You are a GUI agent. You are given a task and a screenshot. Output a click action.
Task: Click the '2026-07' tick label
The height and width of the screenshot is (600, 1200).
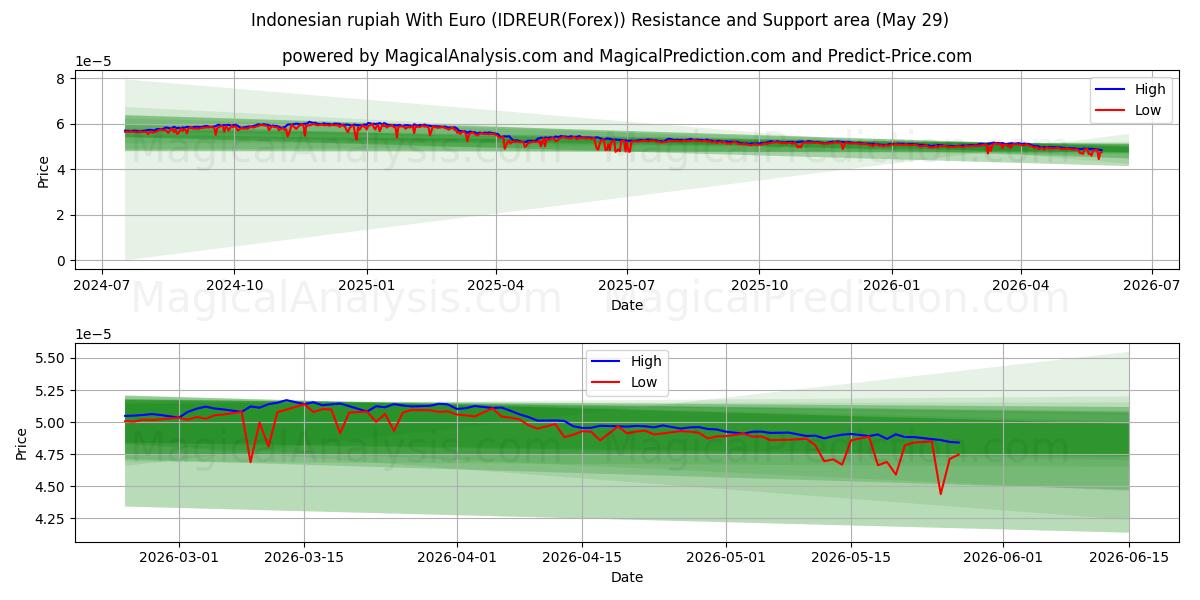click(1151, 285)
